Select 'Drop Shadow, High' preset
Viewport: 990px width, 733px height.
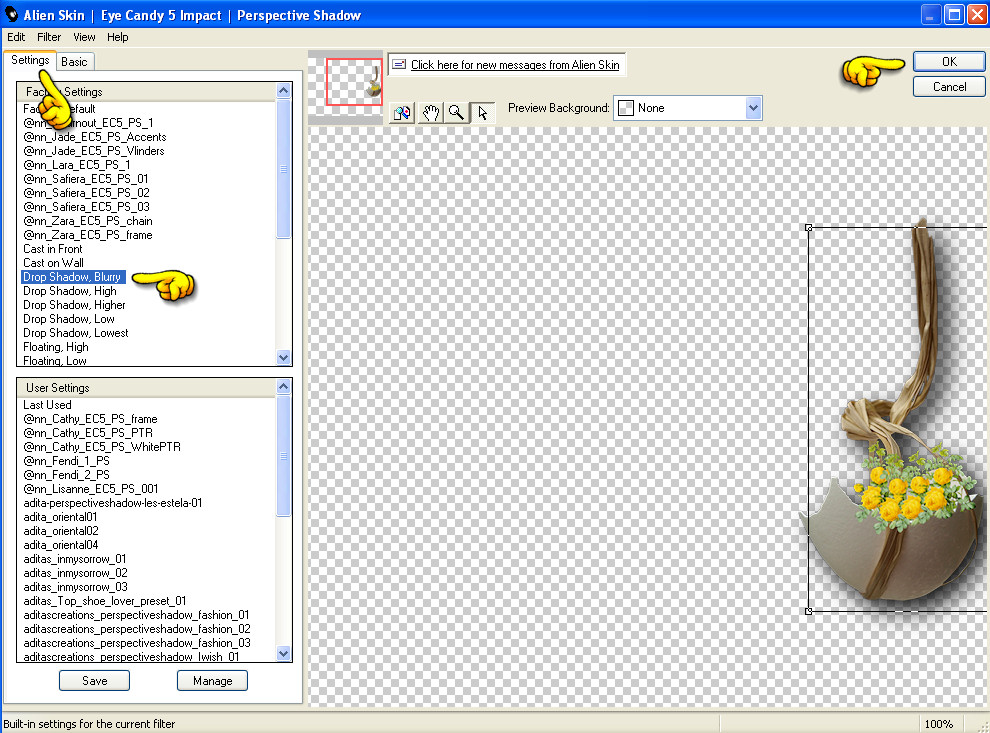(69, 291)
